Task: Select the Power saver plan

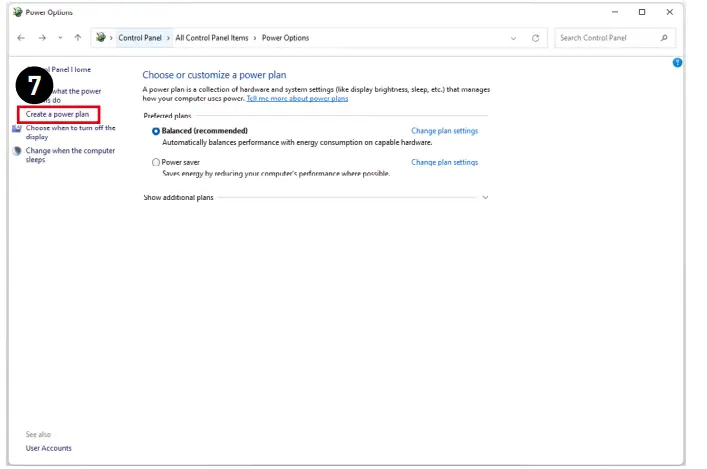Action: (156, 161)
